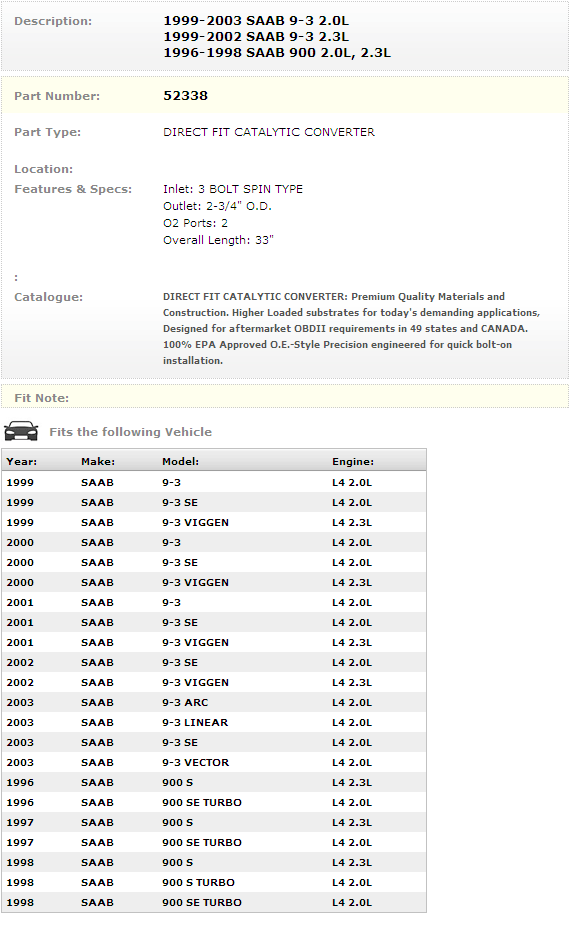Image resolution: width=570 pixels, height=941 pixels.
Task: Click Overall Length: 33" spec
Action: pyautogui.click(x=218, y=240)
